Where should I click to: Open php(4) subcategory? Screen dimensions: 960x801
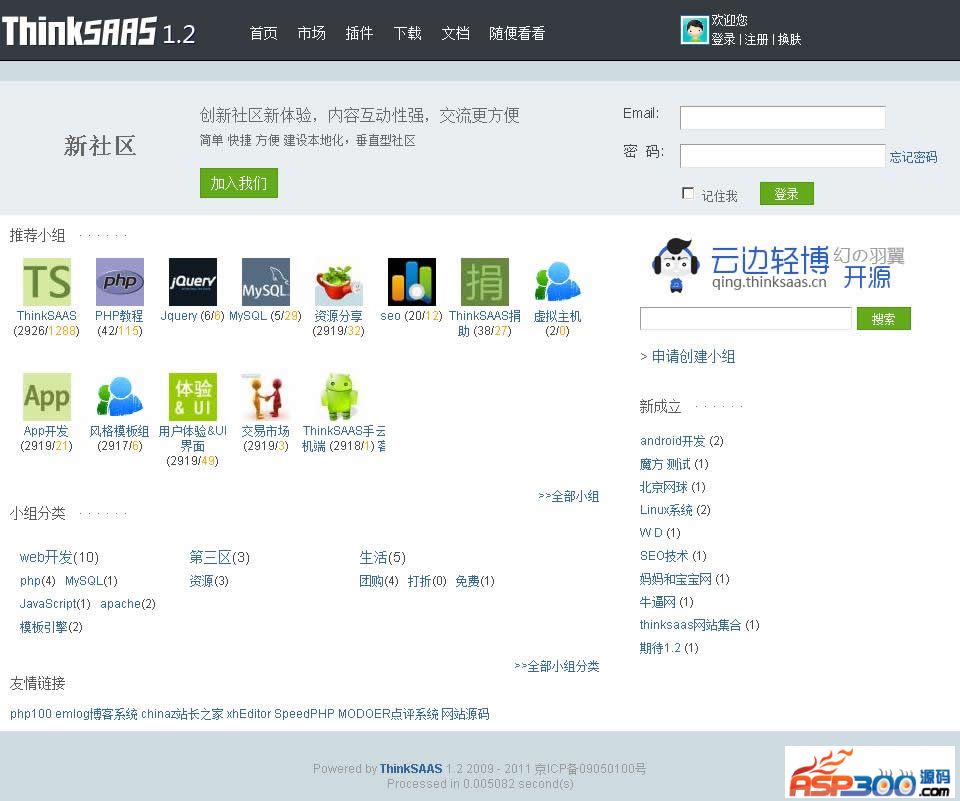pyautogui.click(x=37, y=581)
